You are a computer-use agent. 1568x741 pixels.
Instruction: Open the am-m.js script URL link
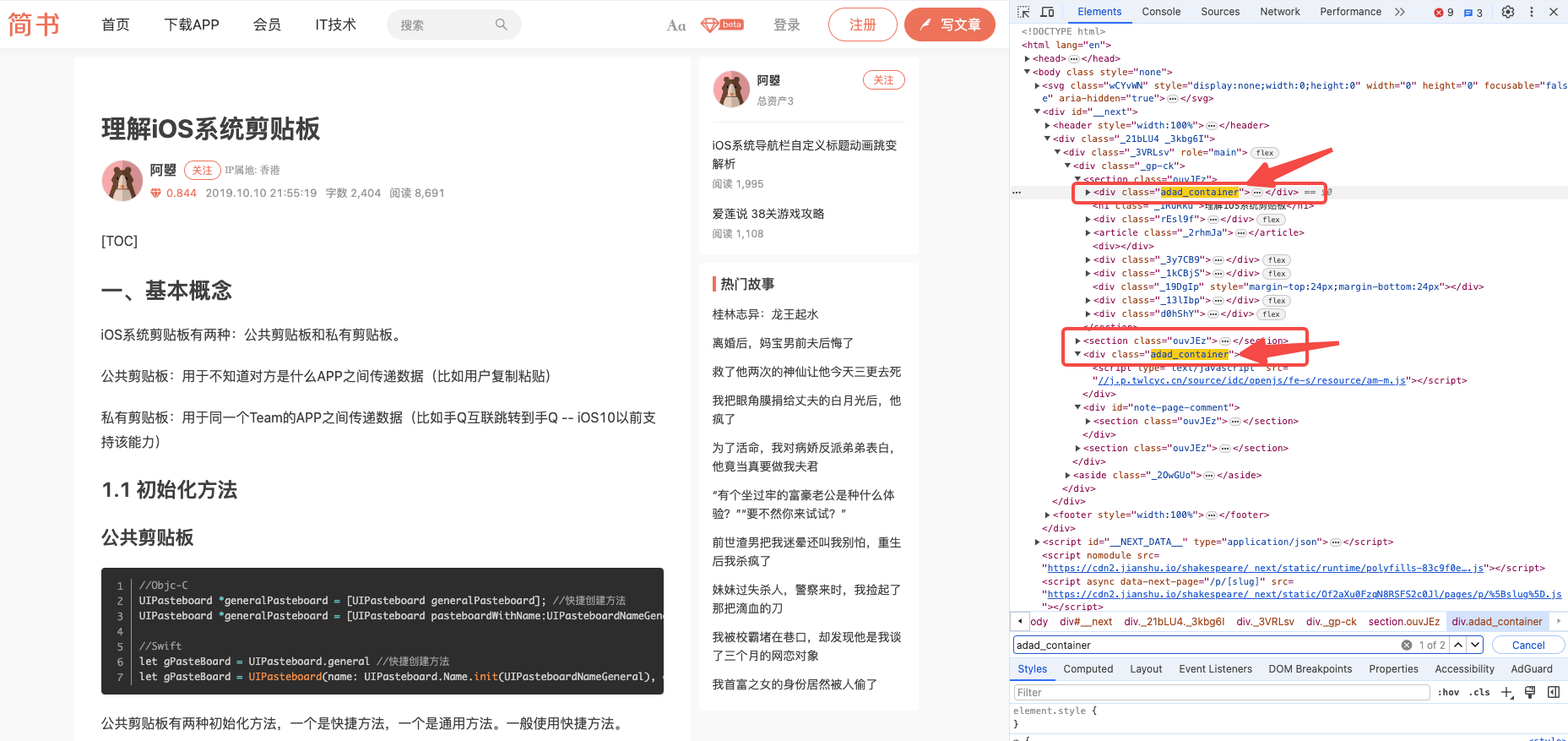click(x=1251, y=380)
